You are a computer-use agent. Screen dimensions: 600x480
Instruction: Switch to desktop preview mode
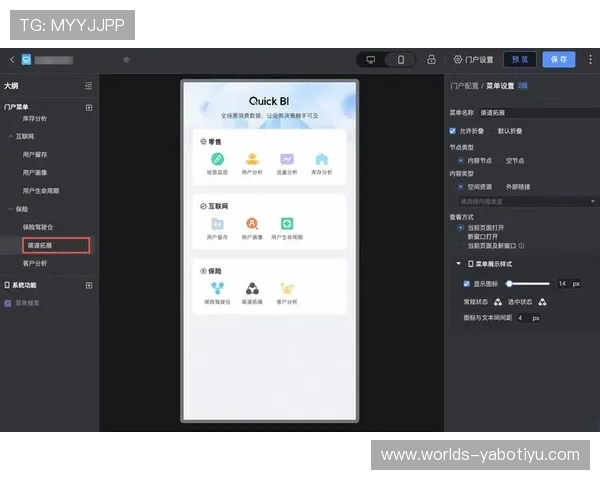[x=371, y=60]
